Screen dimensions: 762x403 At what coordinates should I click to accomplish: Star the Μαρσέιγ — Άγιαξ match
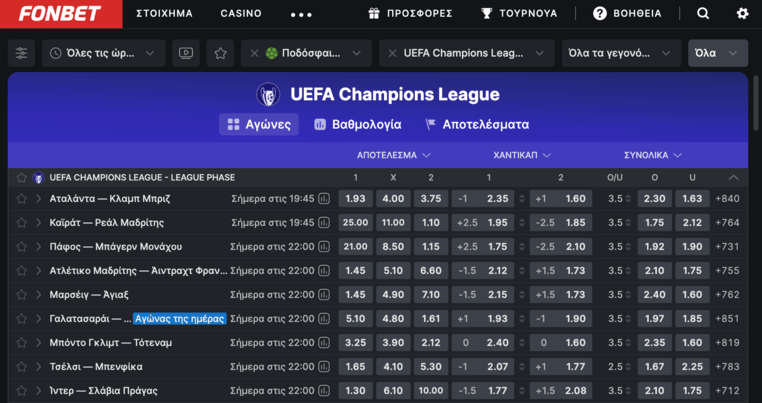21,294
